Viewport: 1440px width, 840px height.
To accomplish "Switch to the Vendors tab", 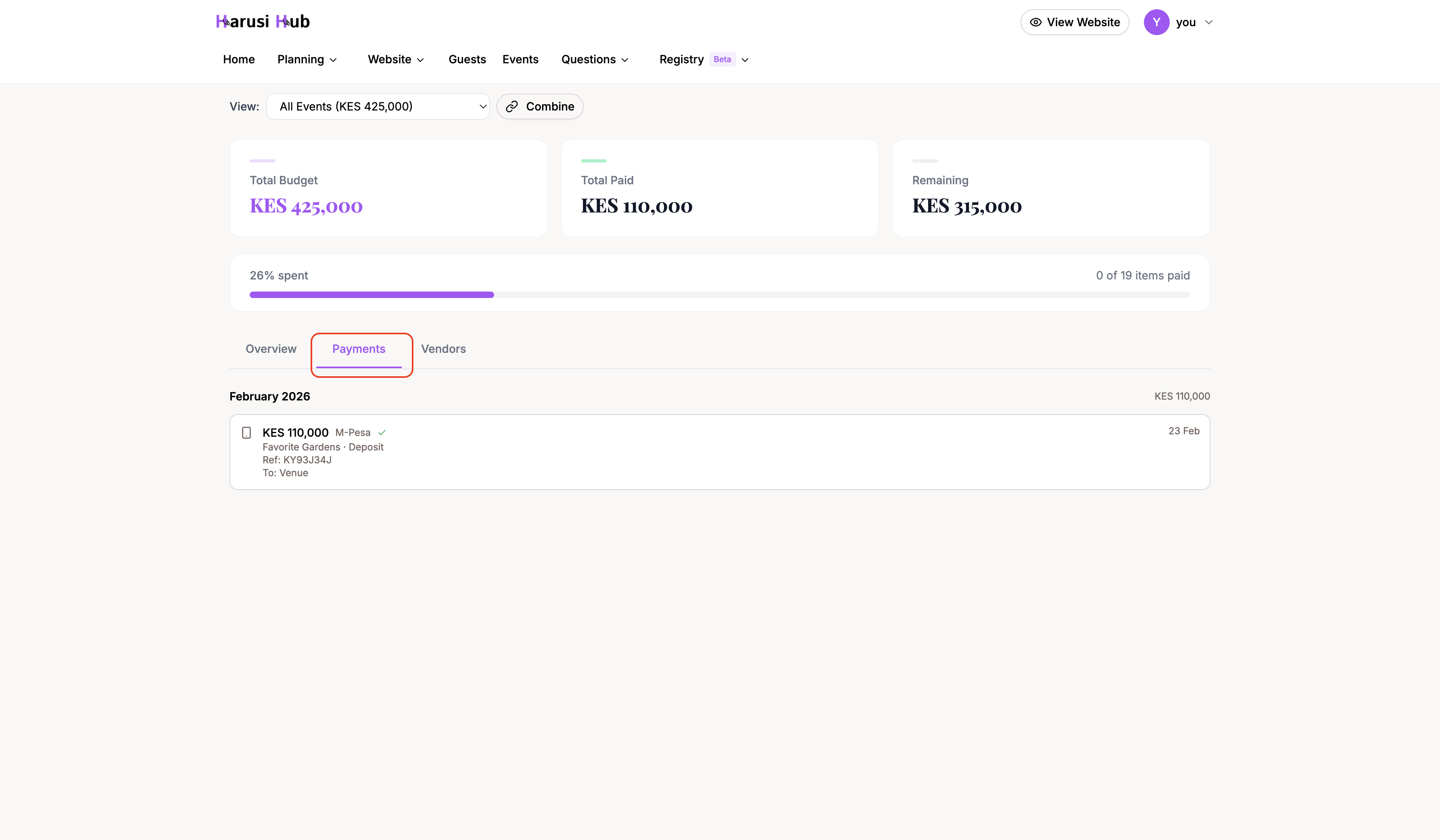I will pyautogui.click(x=443, y=348).
